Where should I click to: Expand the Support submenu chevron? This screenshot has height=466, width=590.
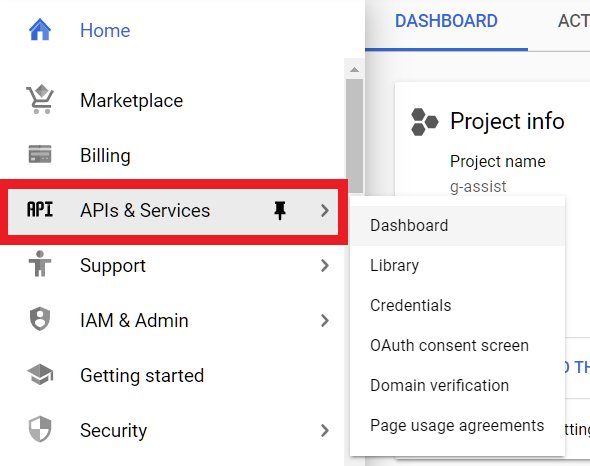325,265
